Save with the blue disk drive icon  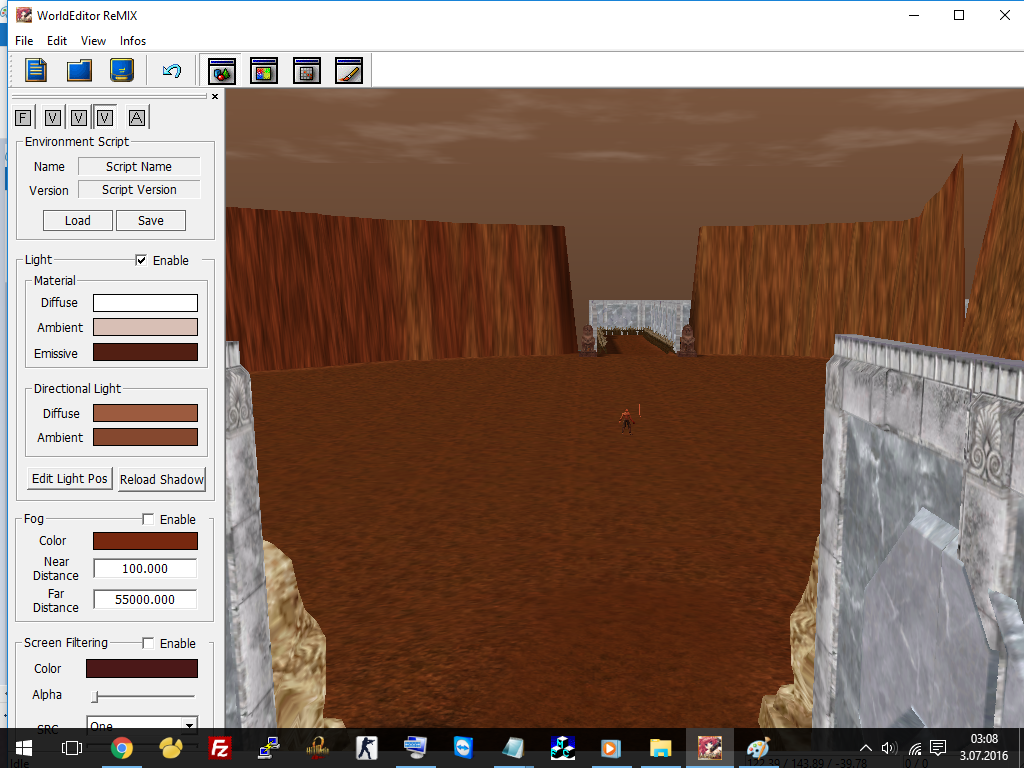(121, 71)
